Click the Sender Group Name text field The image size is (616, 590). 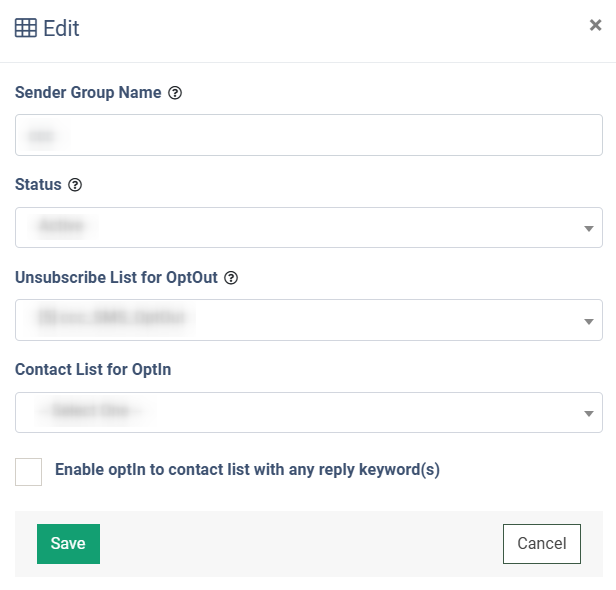tap(308, 135)
